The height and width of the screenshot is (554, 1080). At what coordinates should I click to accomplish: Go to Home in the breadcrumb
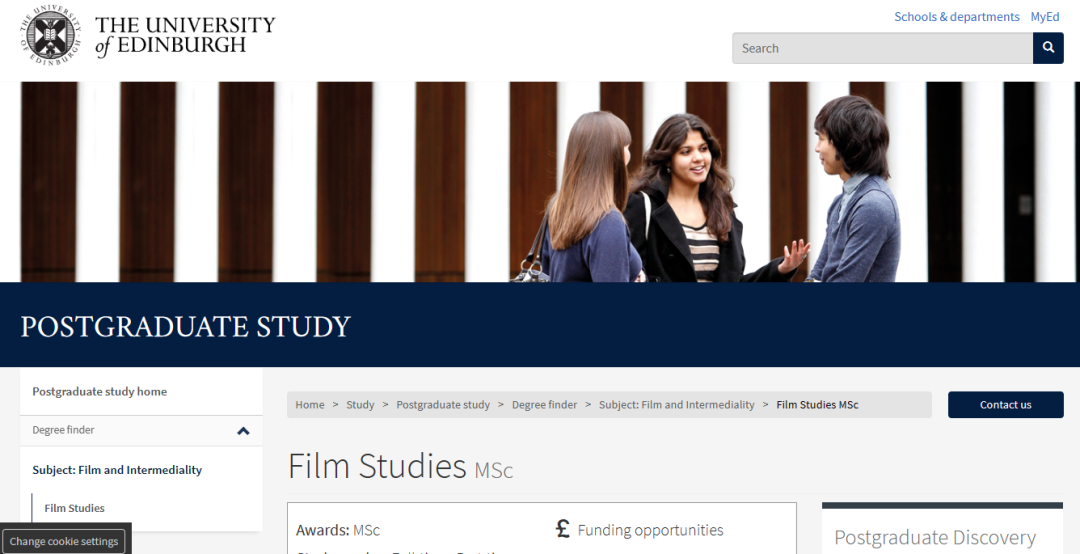click(310, 404)
